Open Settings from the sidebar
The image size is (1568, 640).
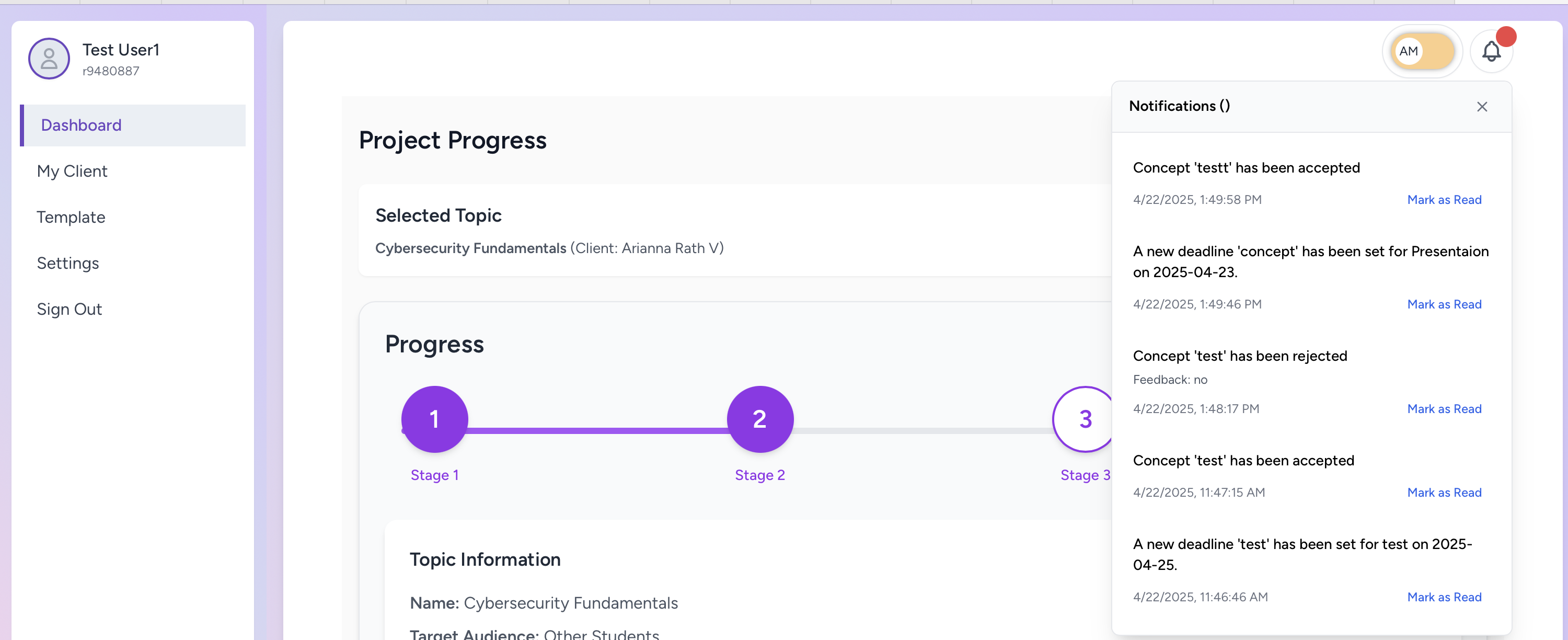(67, 263)
